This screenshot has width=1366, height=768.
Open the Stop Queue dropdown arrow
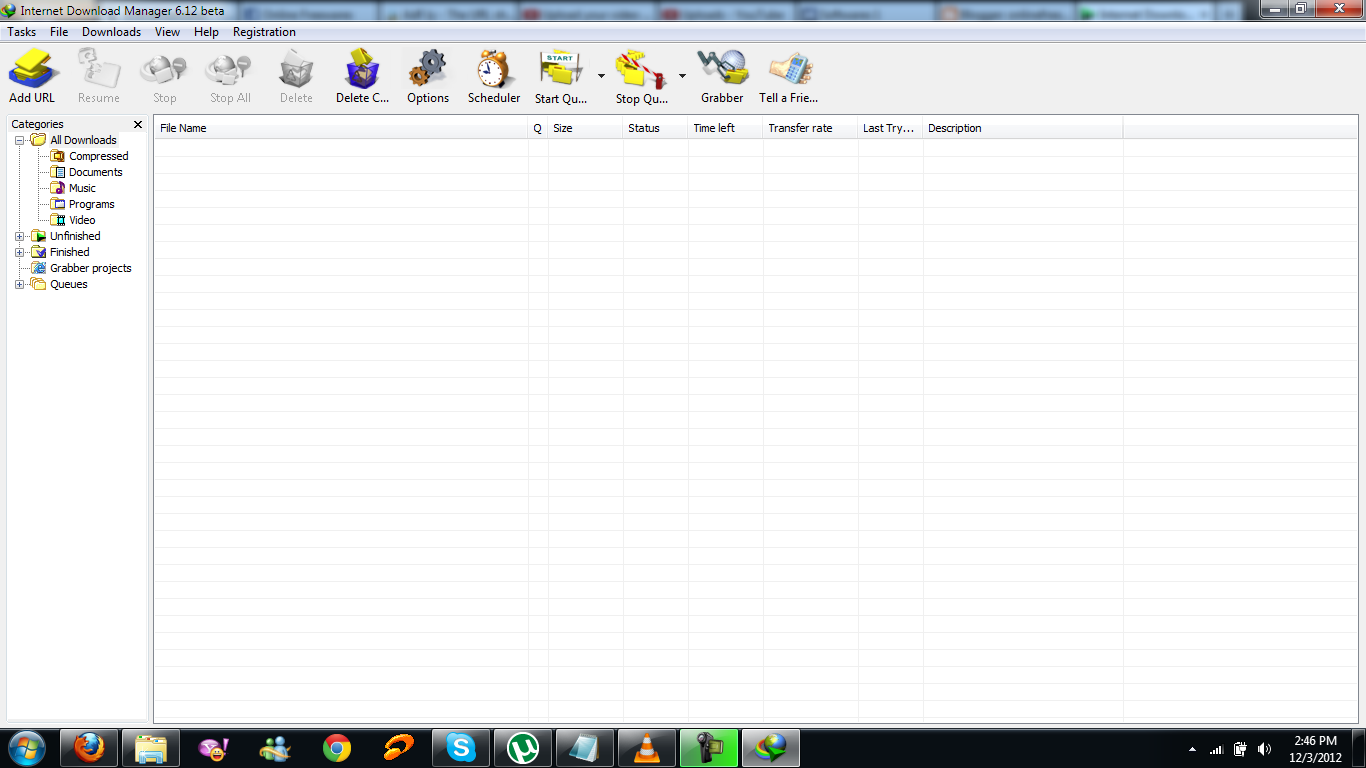682,74
